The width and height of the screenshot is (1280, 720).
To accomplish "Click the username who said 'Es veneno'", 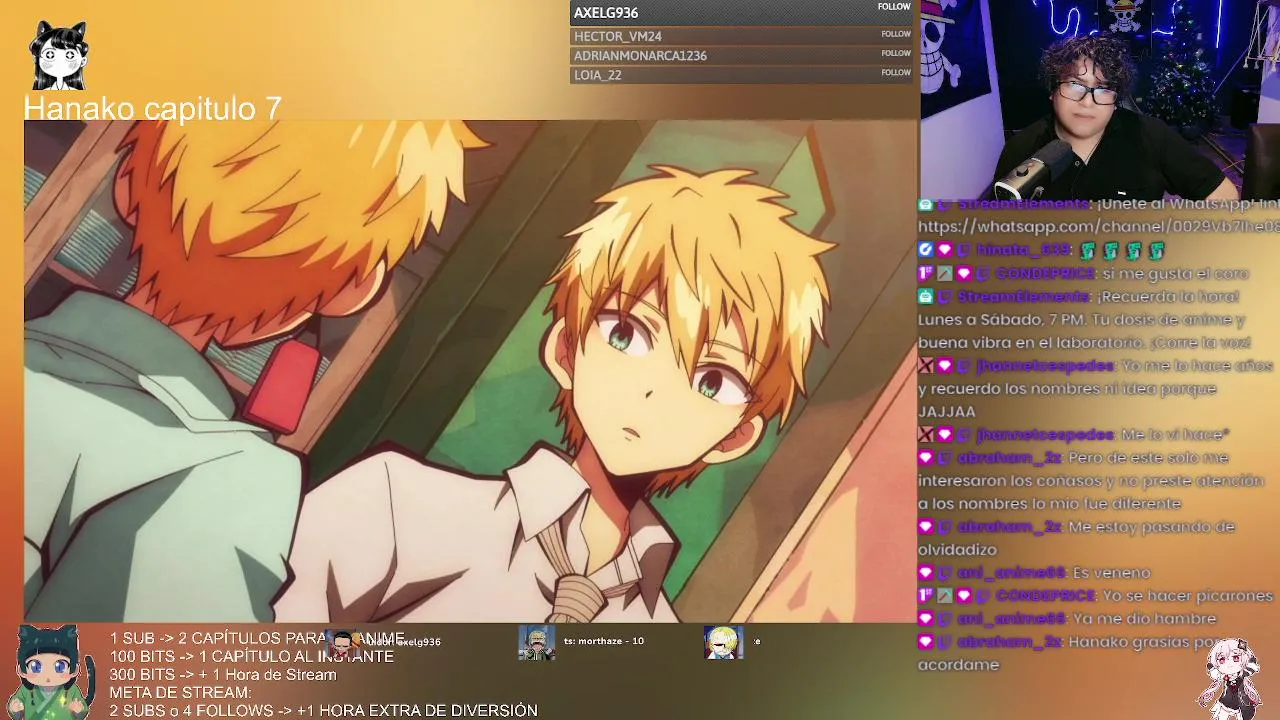I will pyautogui.click(x=1010, y=572).
